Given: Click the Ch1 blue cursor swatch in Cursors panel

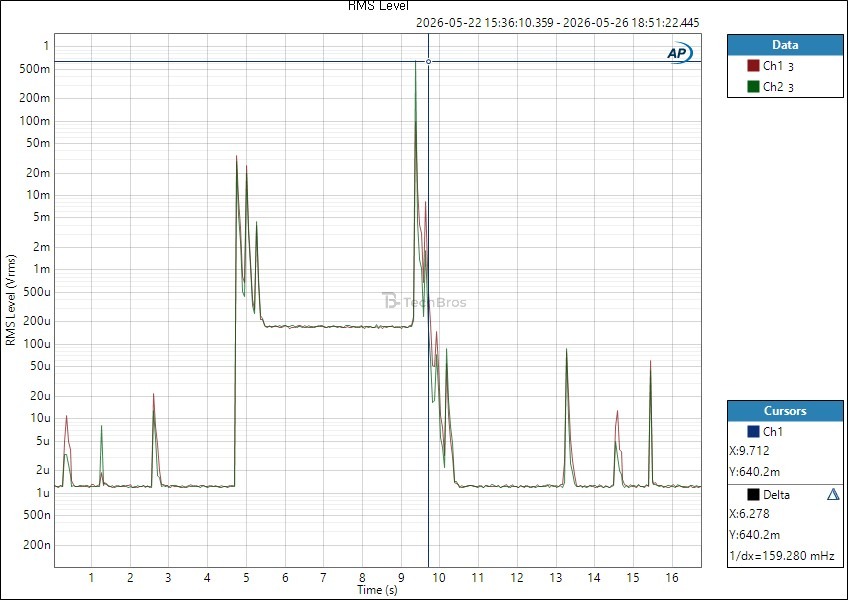Looking at the screenshot, I should pyautogui.click(x=753, y=431).
